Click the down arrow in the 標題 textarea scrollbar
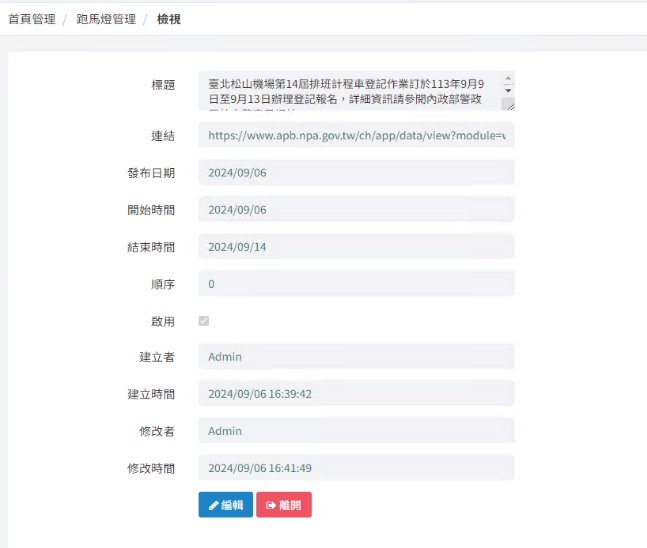The image size is (647, 548). coord(508,90)
